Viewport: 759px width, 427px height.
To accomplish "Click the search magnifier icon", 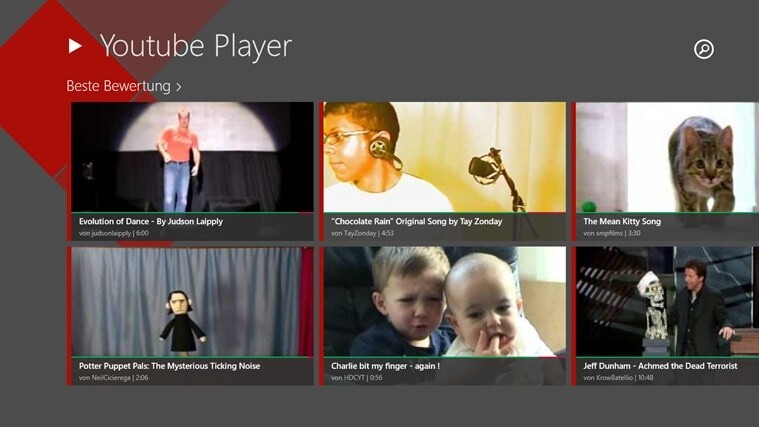I will pos(703,49).
